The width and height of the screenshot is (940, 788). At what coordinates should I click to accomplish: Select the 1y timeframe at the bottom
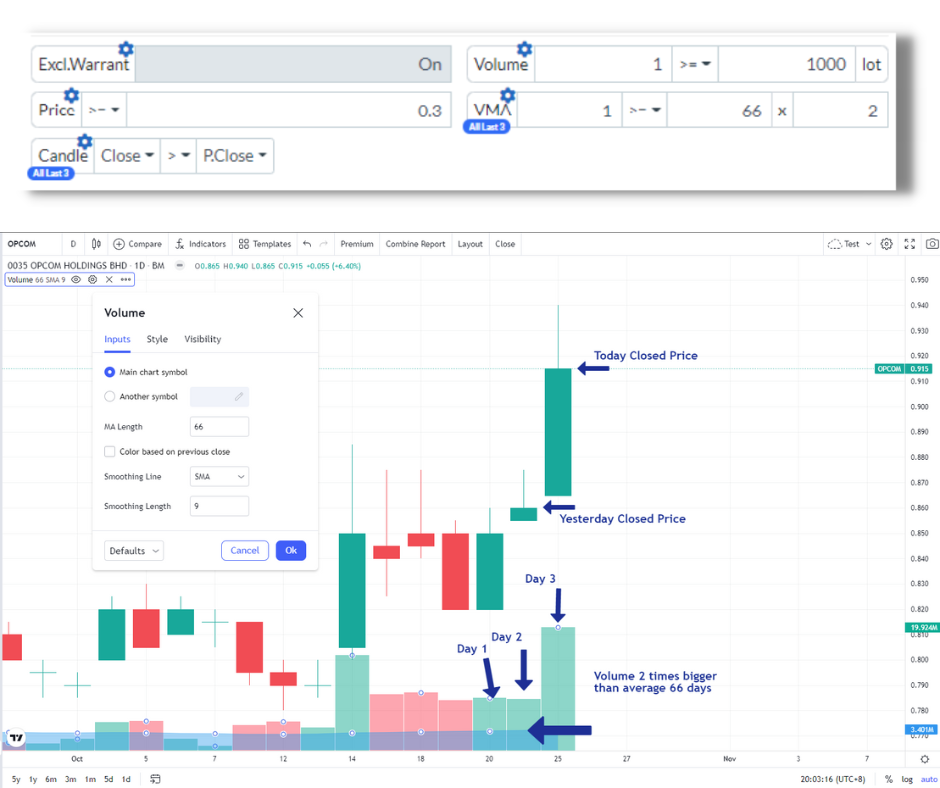click(32, 778)
